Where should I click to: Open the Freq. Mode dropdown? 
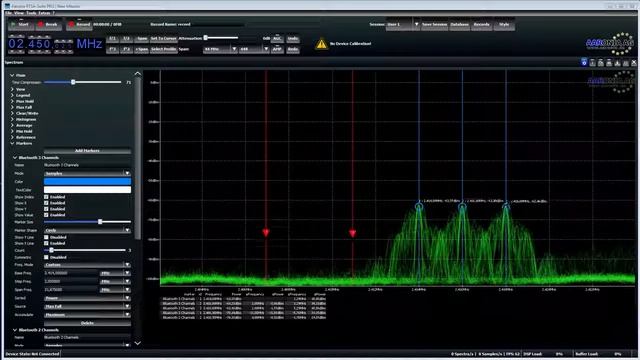[87, 265]
